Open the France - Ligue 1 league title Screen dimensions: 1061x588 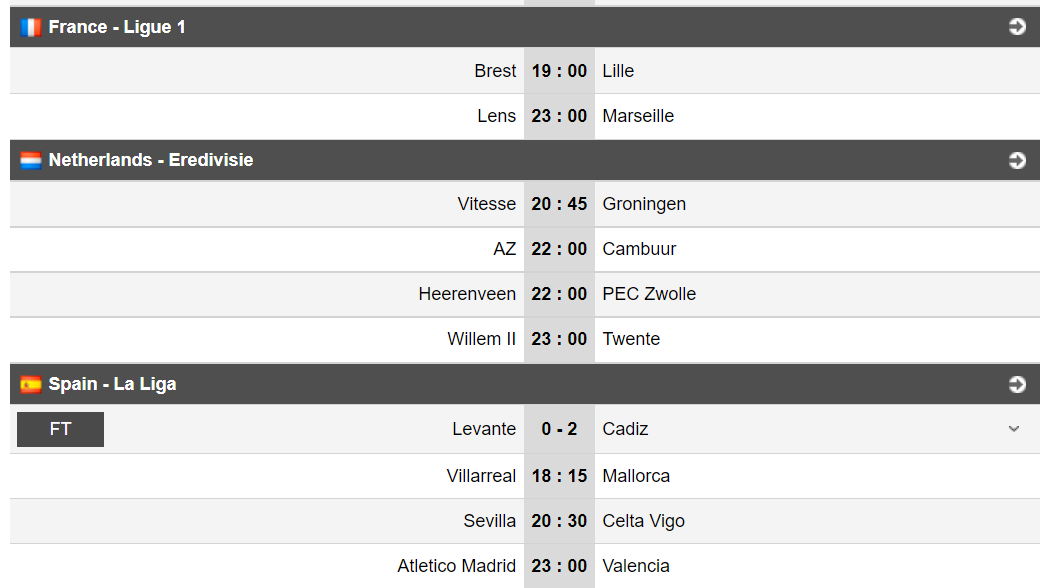tap(117, 27)
